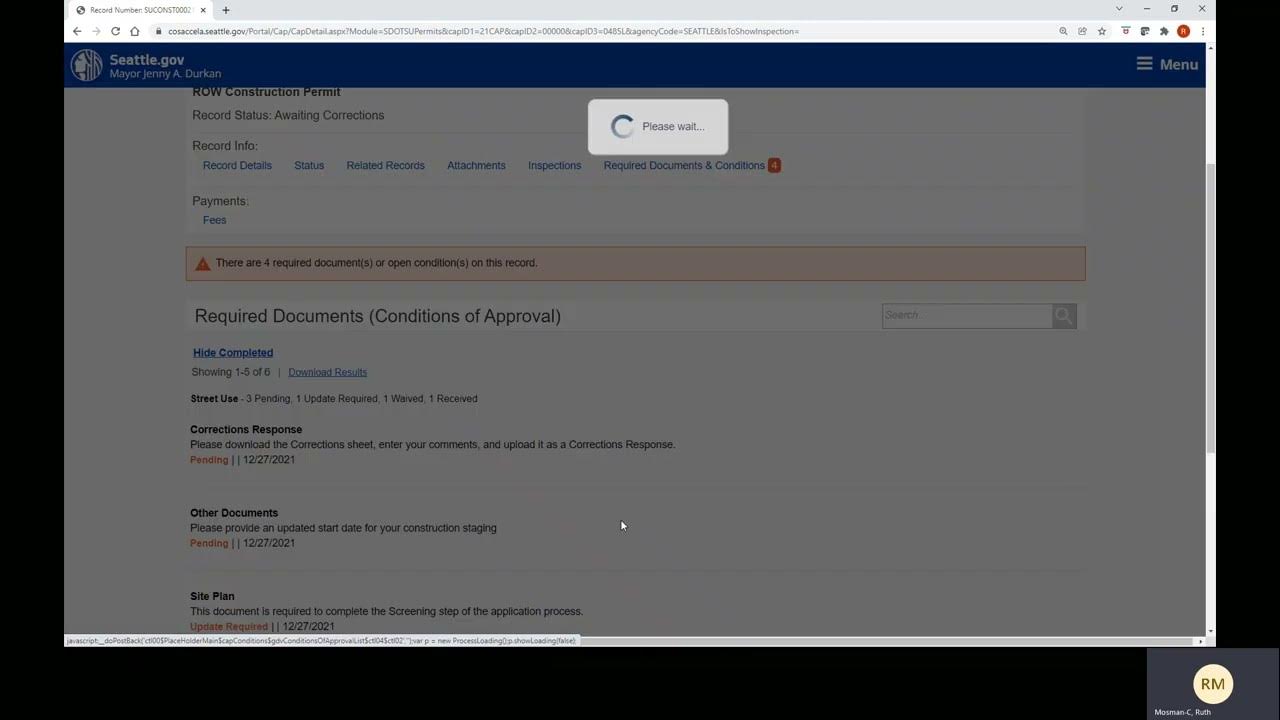Open the Chrome three-dot menu
This screenshot has height=720, width=1280.
point(1202,31)
